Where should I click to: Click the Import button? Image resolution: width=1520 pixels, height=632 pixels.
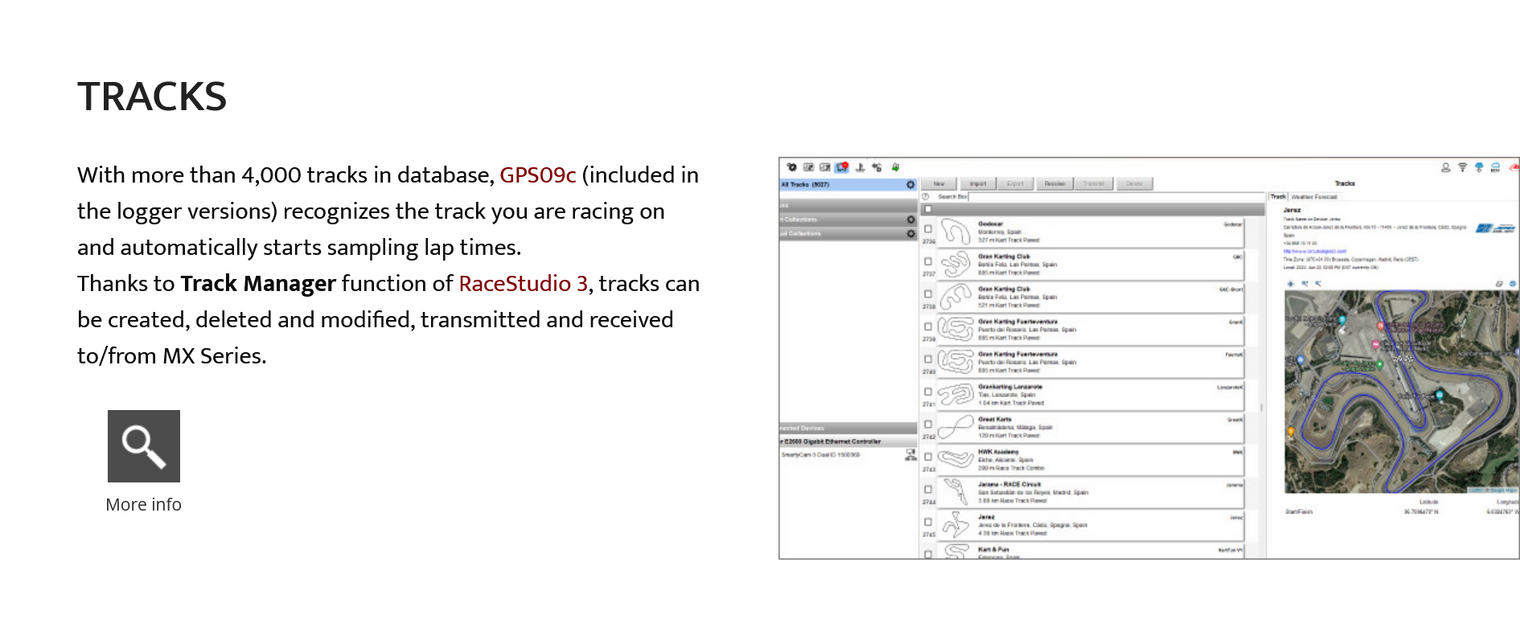pos(977,184)
